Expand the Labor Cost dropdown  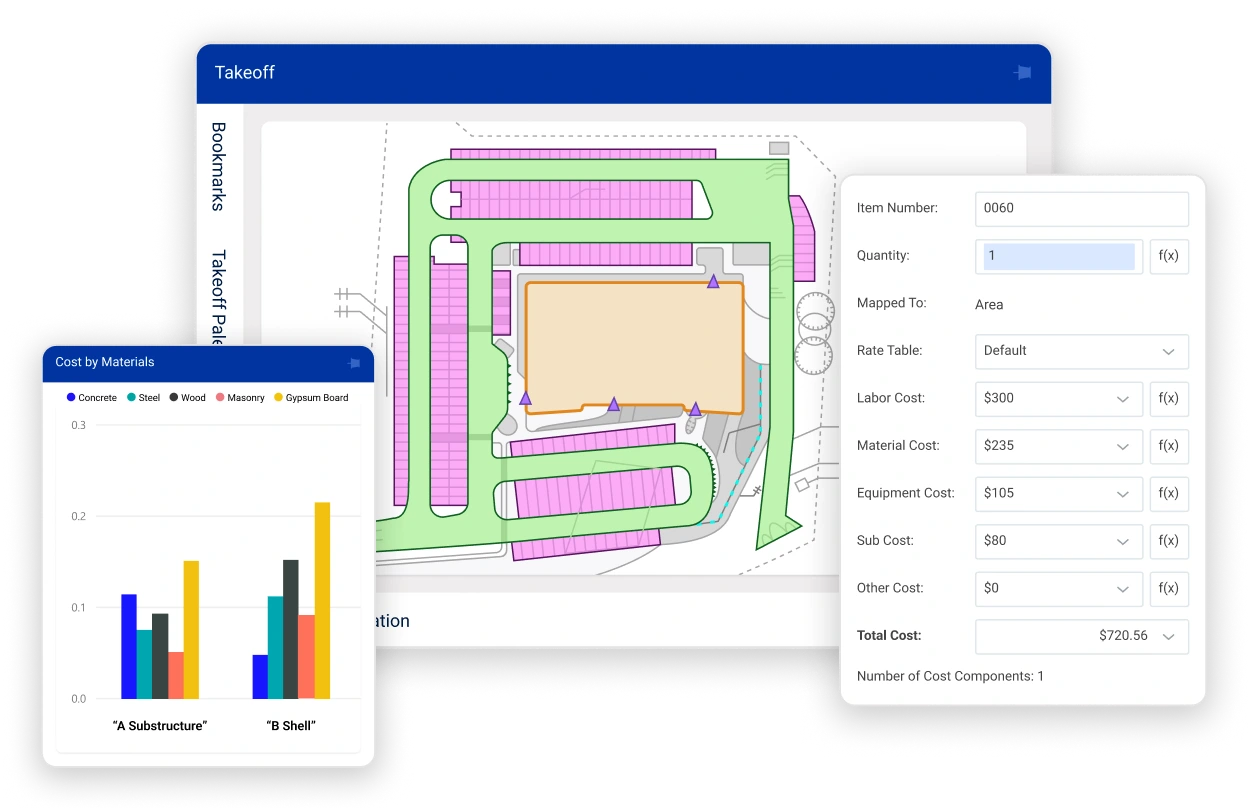1059,398
